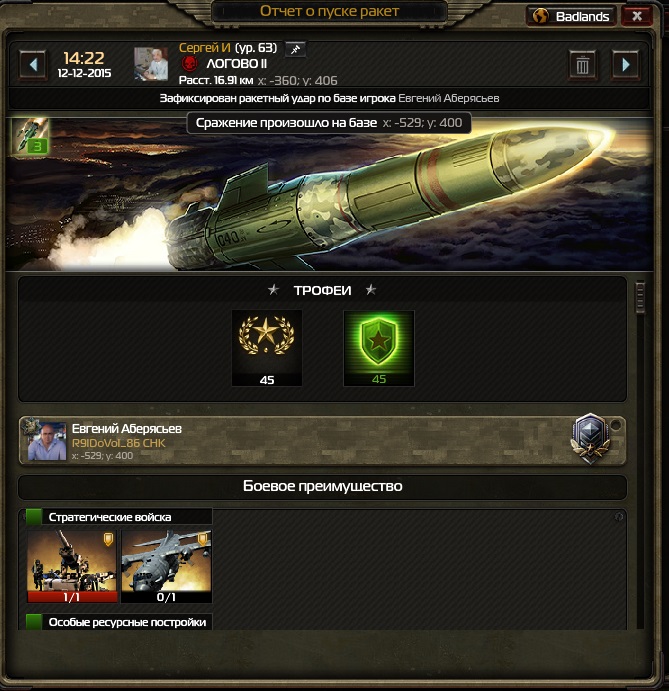This screenshot has width=669, height=691.
Task: Select the artillery unit card showing 1/1
Action: (72, 566)
